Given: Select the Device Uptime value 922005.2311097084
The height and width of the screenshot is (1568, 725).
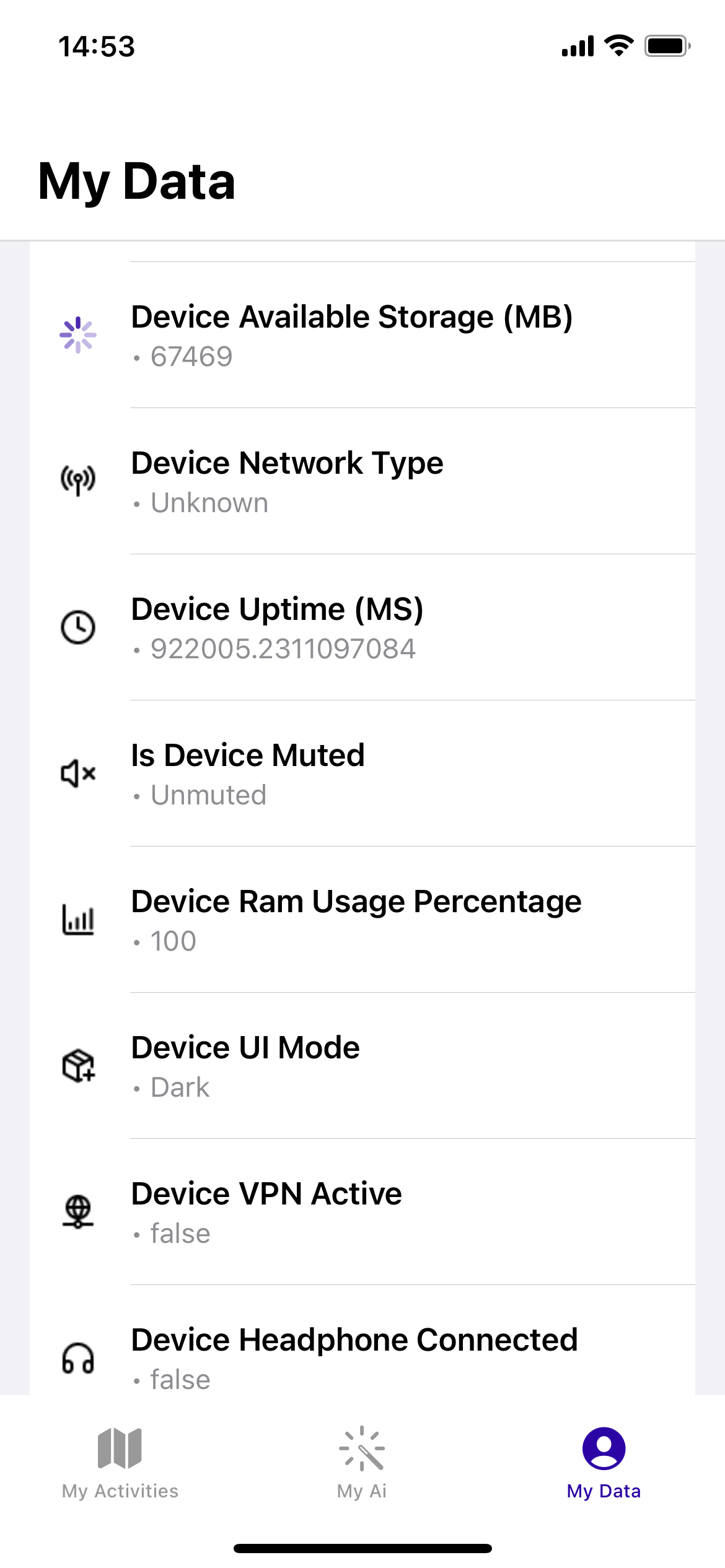Looking at the screenshot, I should click(x=283, y=649).
